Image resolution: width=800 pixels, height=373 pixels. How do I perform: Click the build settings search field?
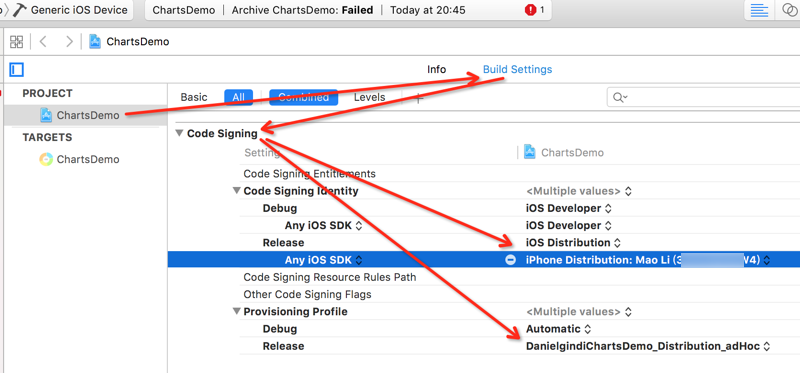703,97
